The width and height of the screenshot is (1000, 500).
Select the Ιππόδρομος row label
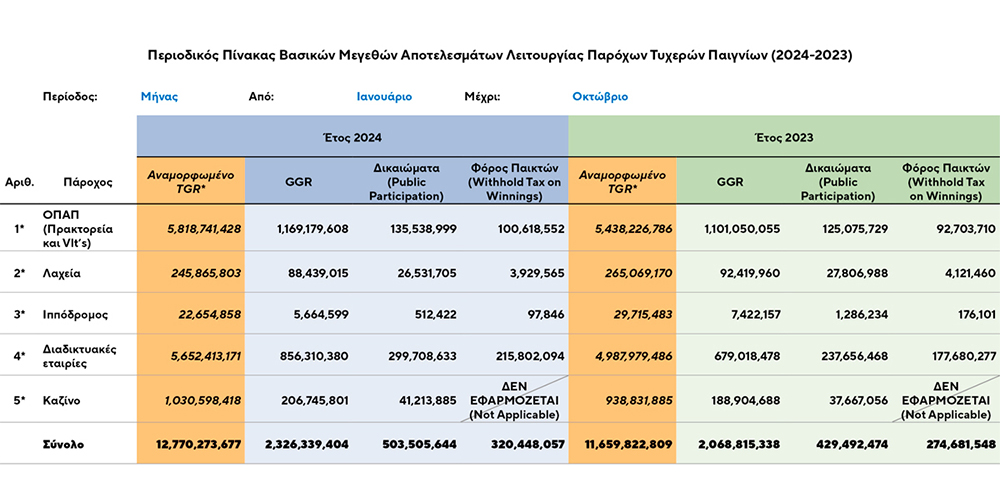[x=71, y=314]
